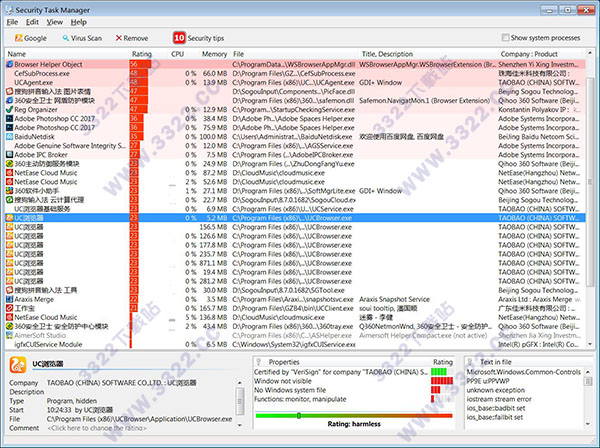Click the Google toolbar icon
The height and width of the screenshot is (448, 600).
click(x=18, y=38)
